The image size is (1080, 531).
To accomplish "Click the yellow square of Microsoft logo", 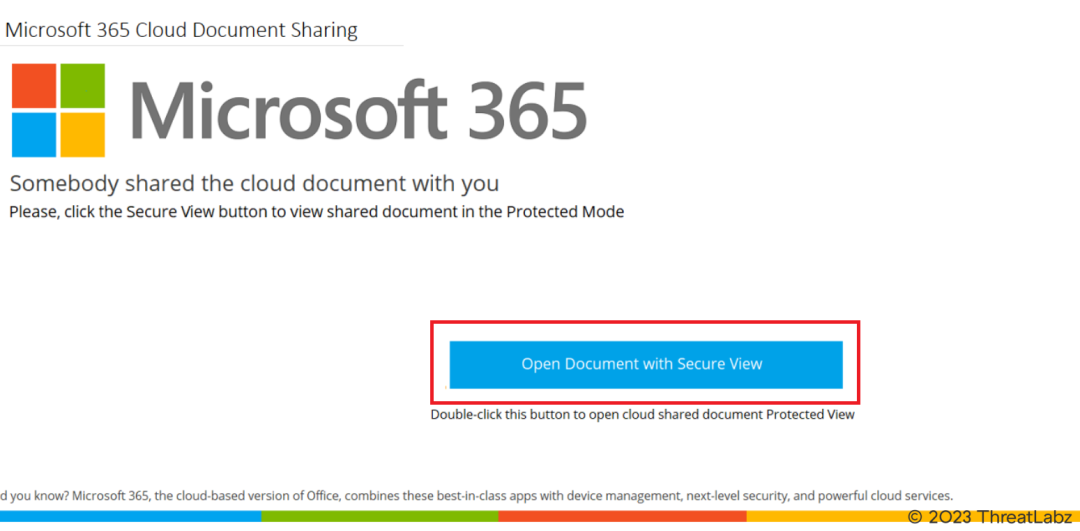I will tap(81, 134).
